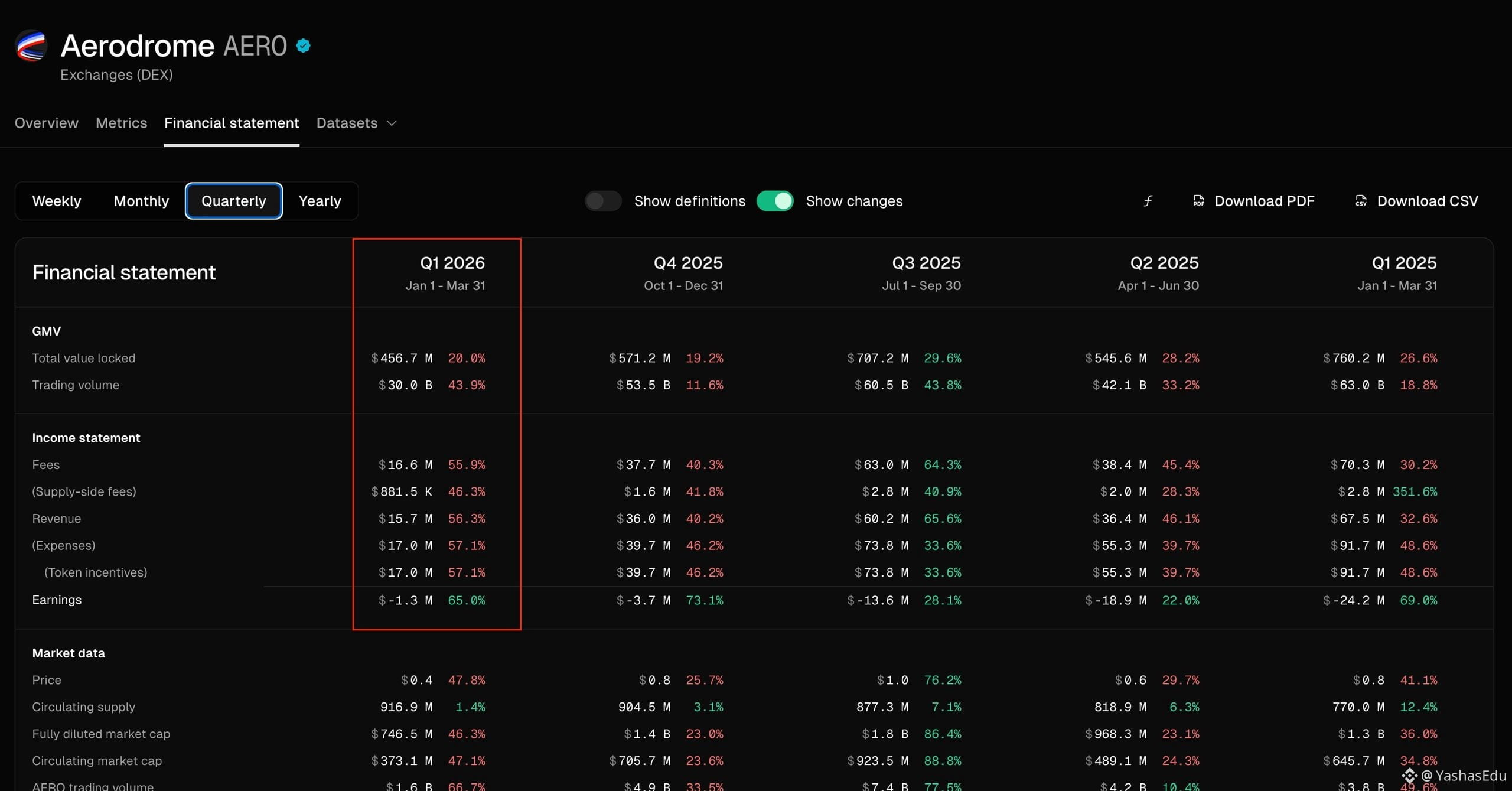Open the Overview tab
The height and width of the screenshot is (791, 1512).
click(x=47, y=123)
